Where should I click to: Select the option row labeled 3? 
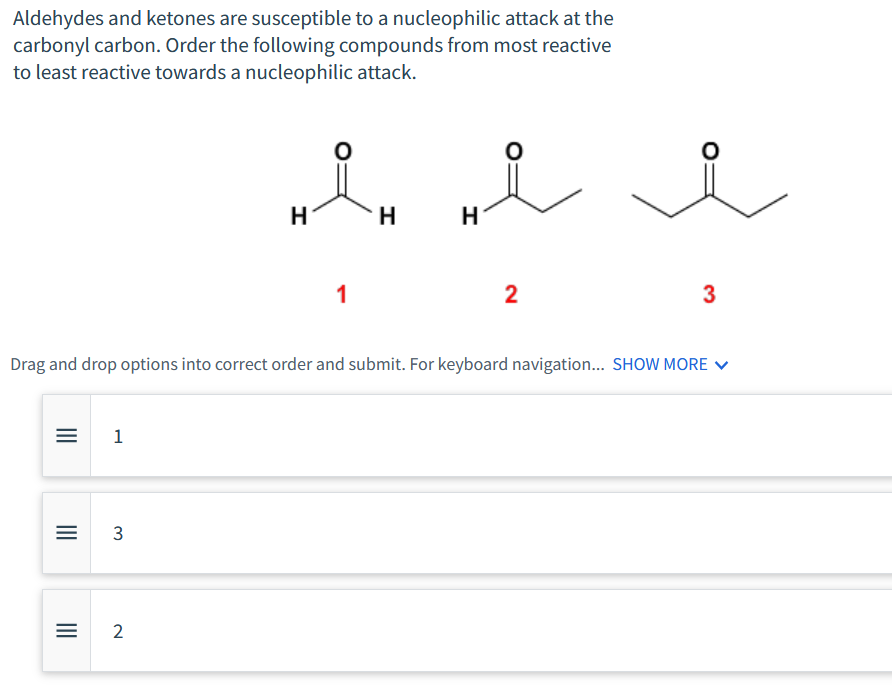(490, 534)
